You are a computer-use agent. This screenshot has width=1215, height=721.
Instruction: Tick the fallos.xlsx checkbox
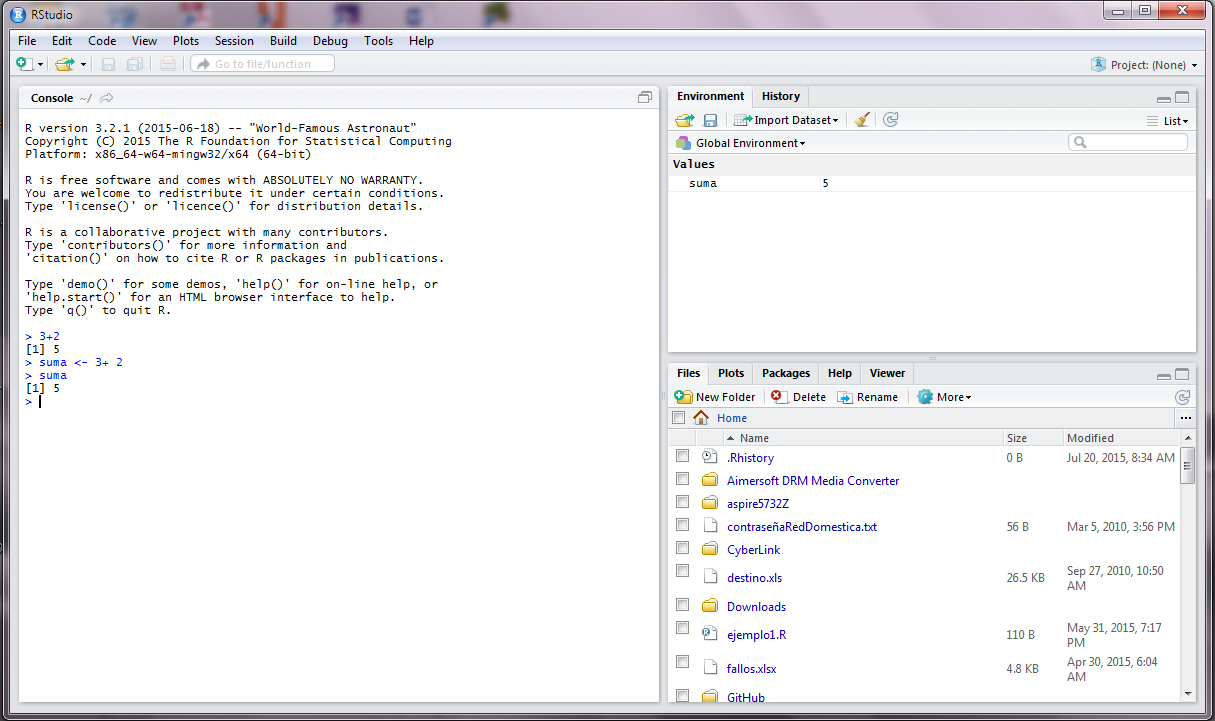(682, 662)
